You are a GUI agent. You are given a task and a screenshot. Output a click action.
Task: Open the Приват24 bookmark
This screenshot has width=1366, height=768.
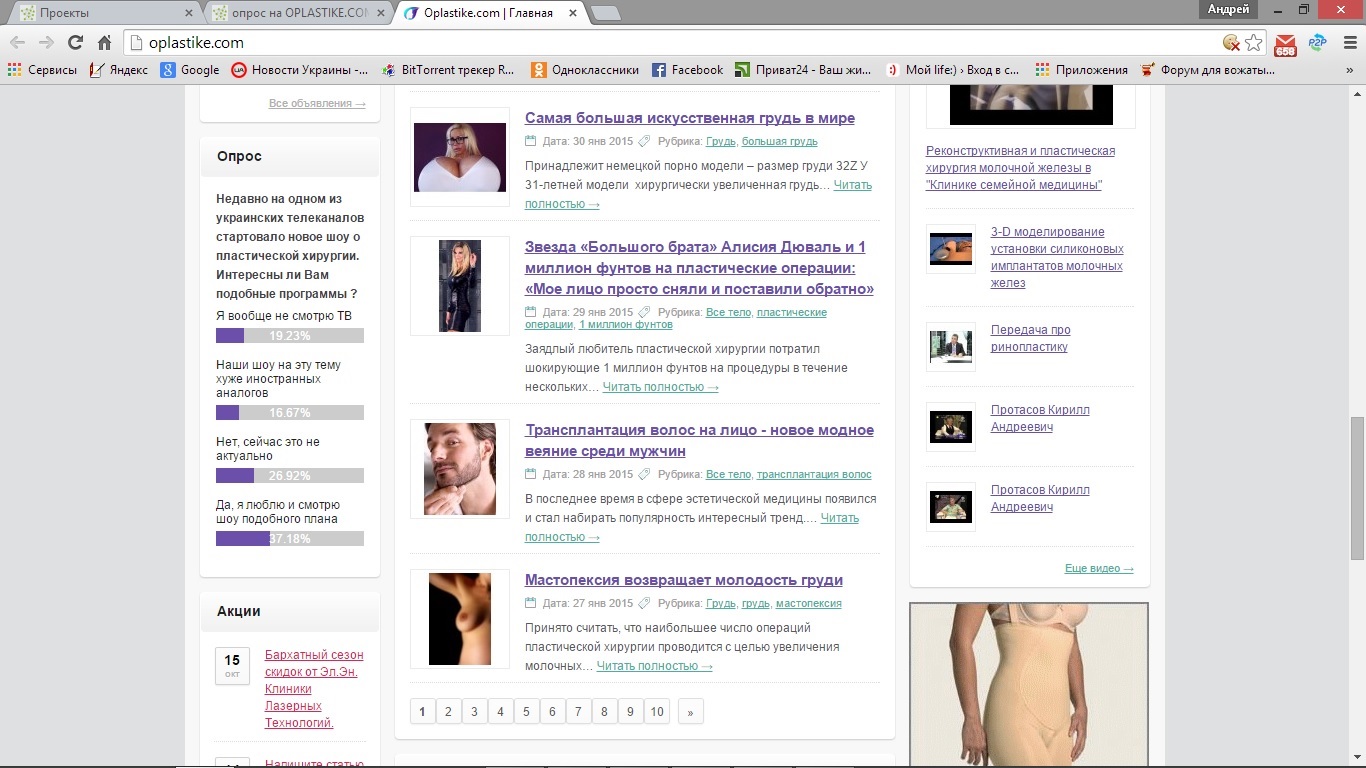(x=804, y=70)
